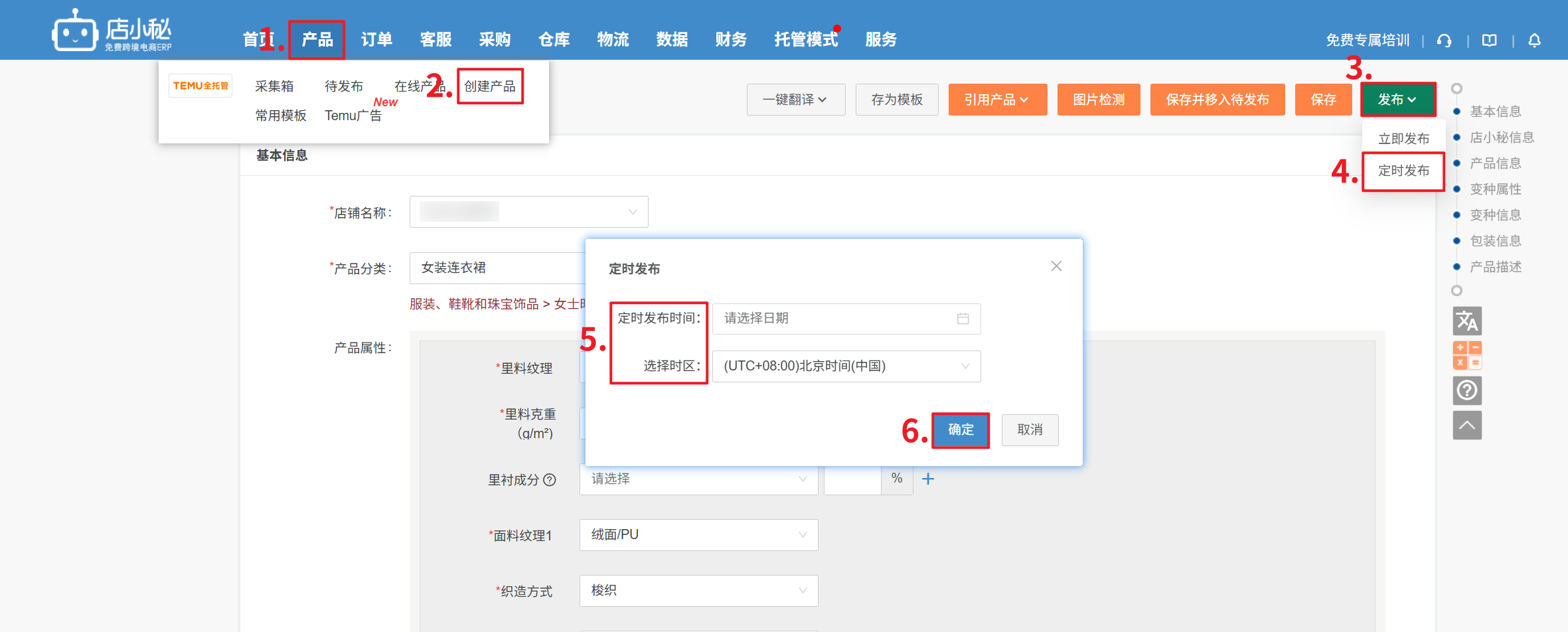
Task: Close the 定时发布 dialog
Action: (x=1056, y=266)
